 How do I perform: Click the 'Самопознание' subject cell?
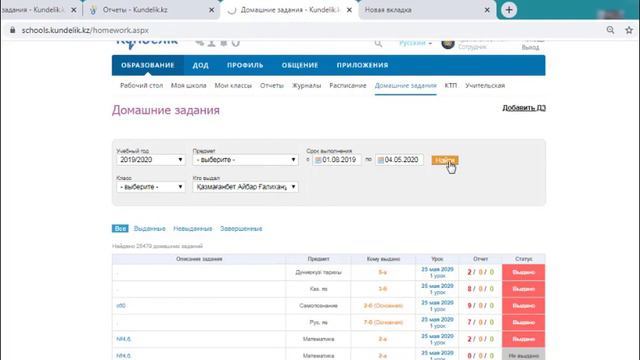click(x=318, y=306)
